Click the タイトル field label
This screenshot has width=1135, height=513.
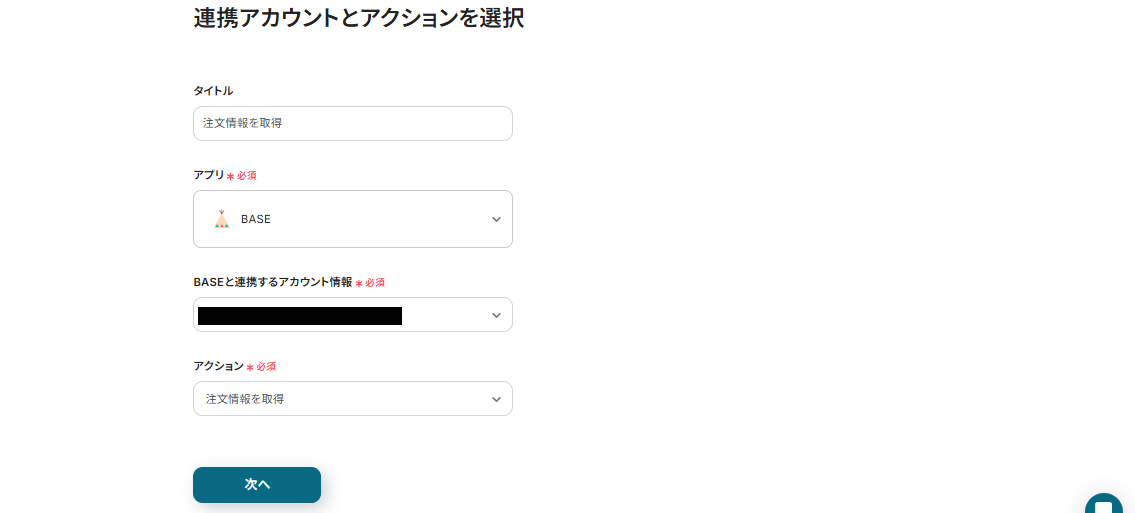(x=213, y=91)
